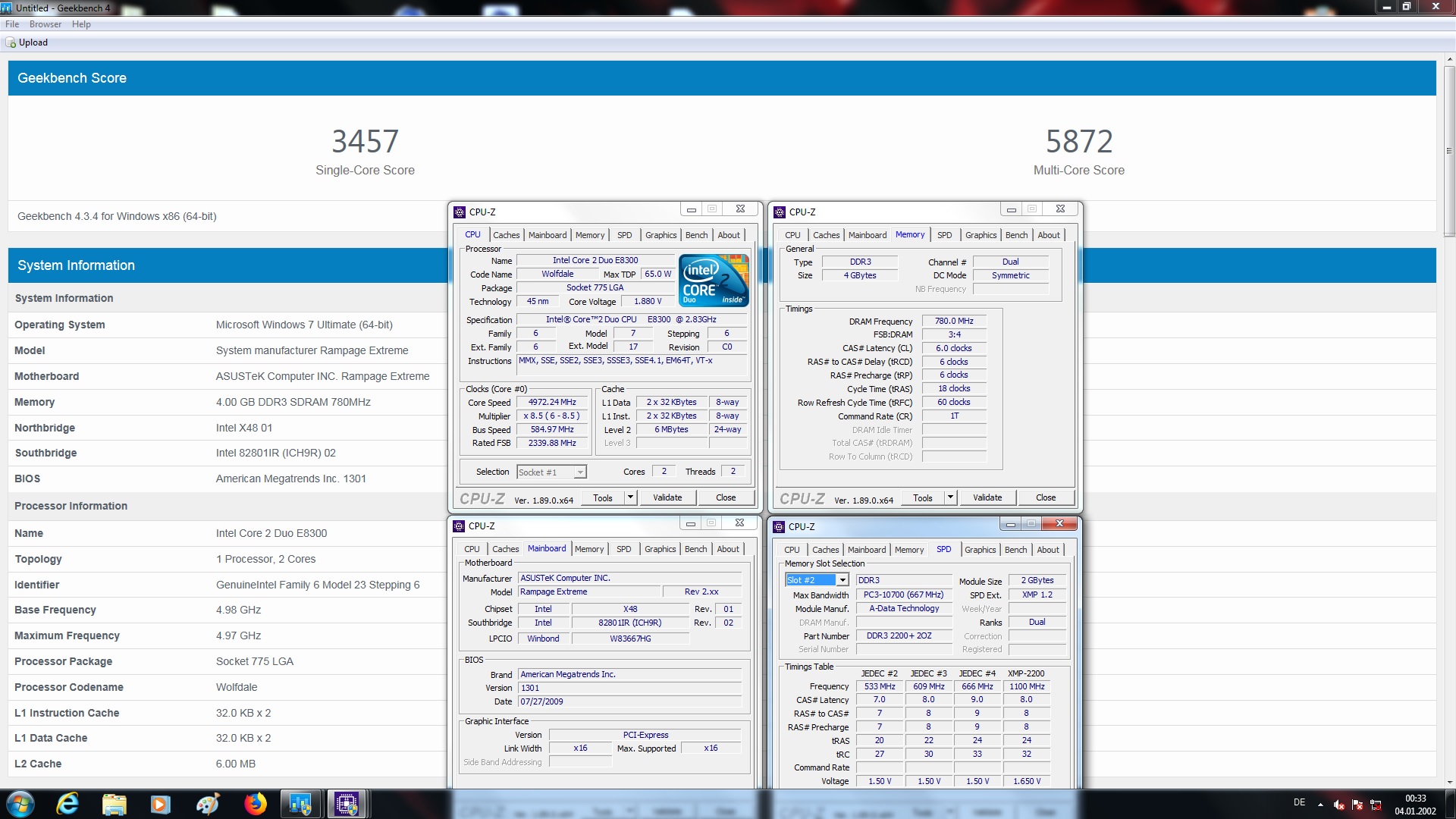Switch to SPD tab in the Motherboard CPU-Z window

623,549
